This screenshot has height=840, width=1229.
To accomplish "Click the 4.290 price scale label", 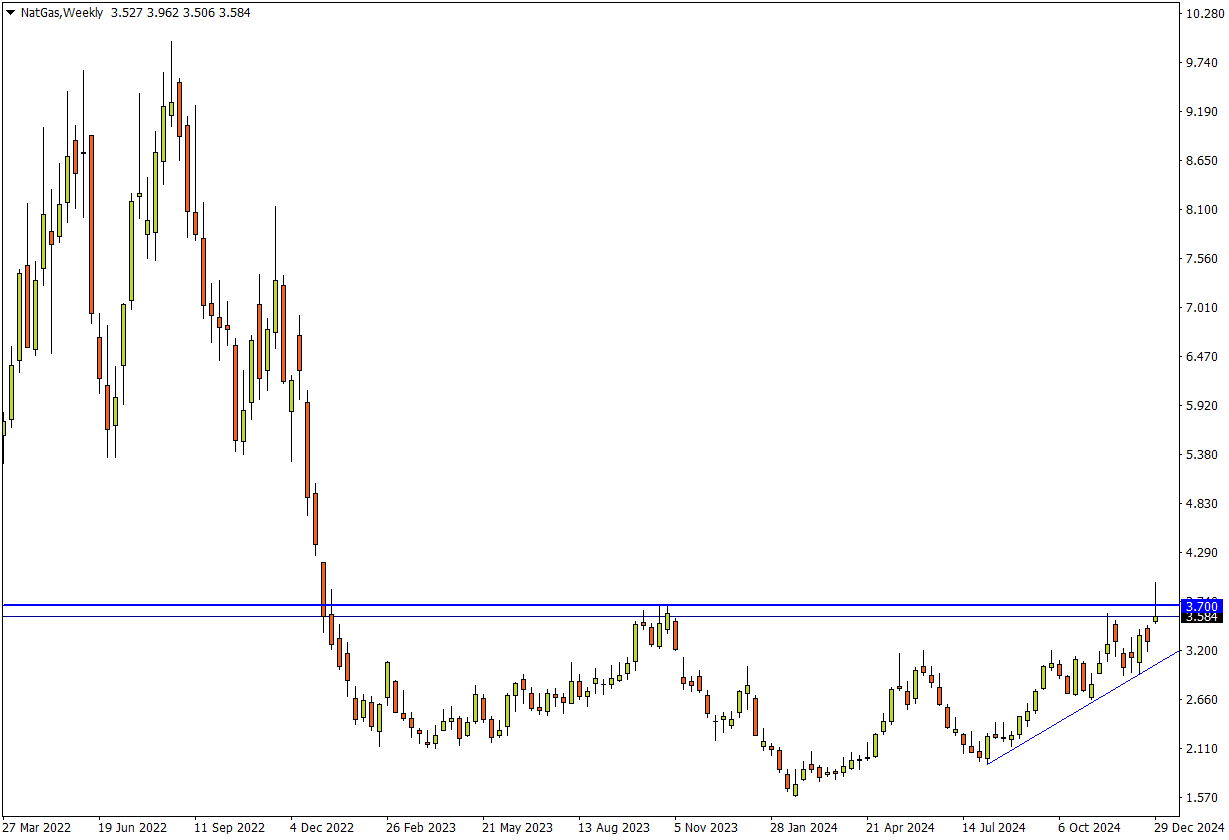I will tap(1201, 553).
